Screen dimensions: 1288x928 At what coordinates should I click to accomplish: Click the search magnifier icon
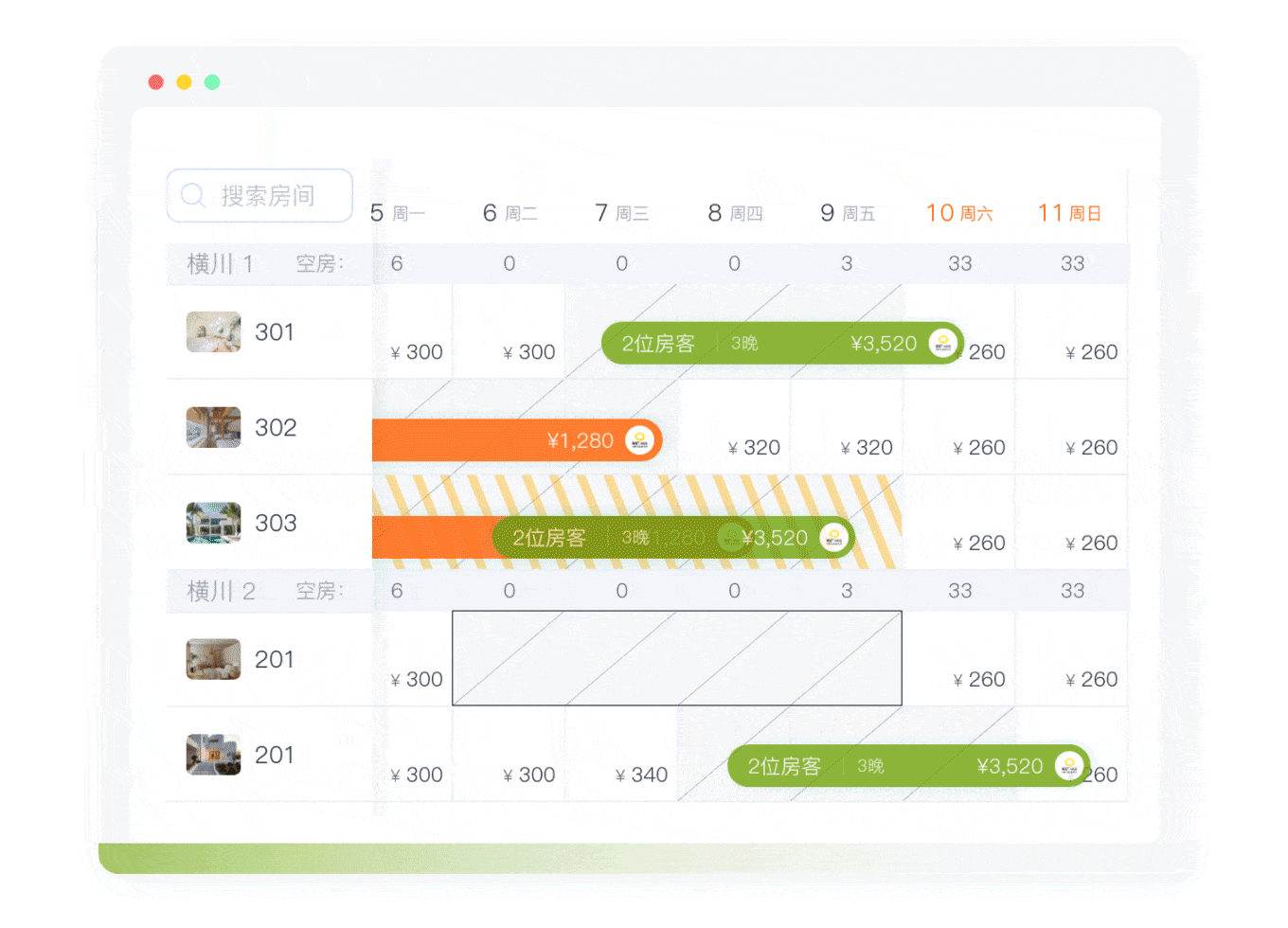[x=193, y=195]
